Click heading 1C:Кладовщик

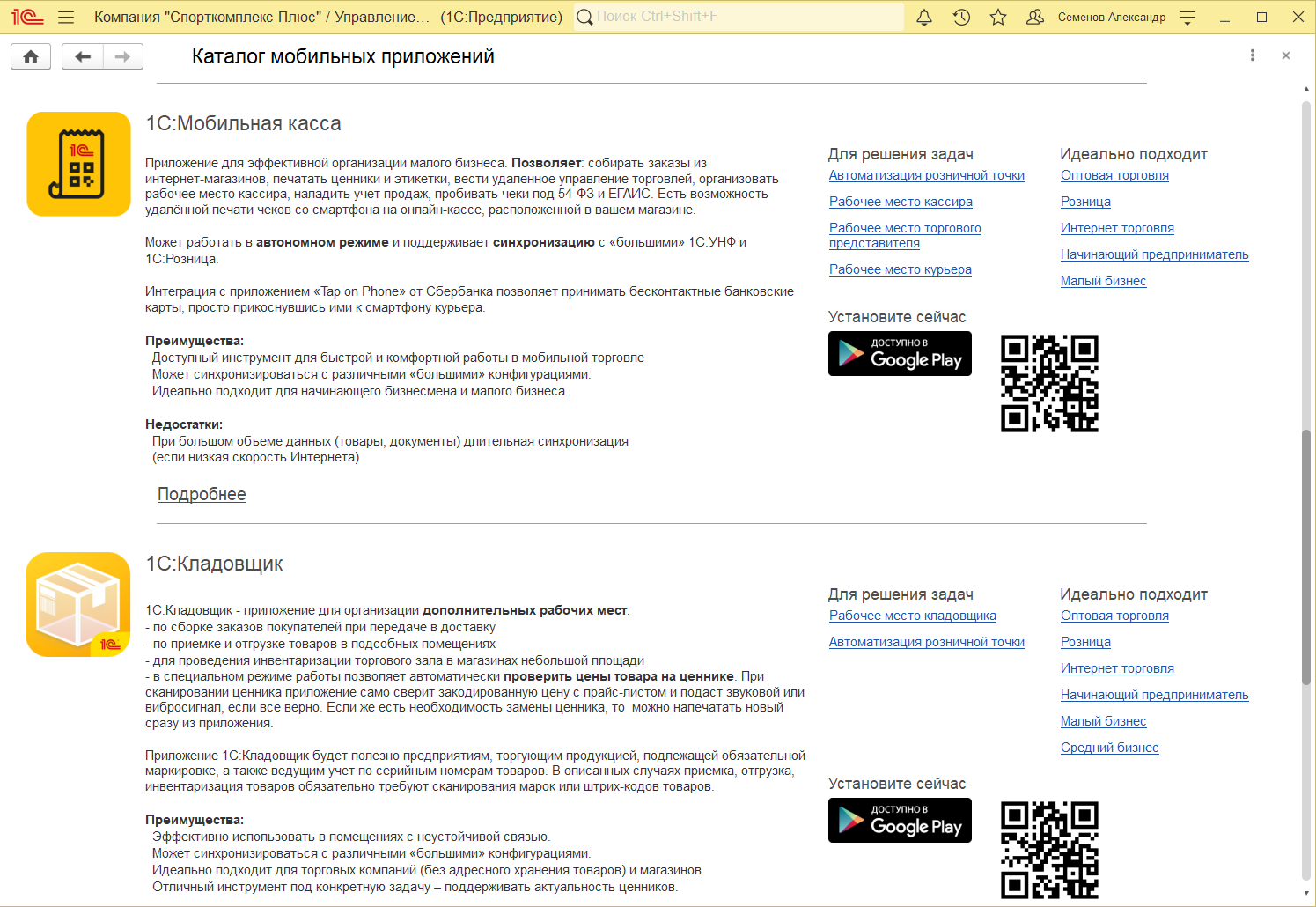(x=214, y=564)
